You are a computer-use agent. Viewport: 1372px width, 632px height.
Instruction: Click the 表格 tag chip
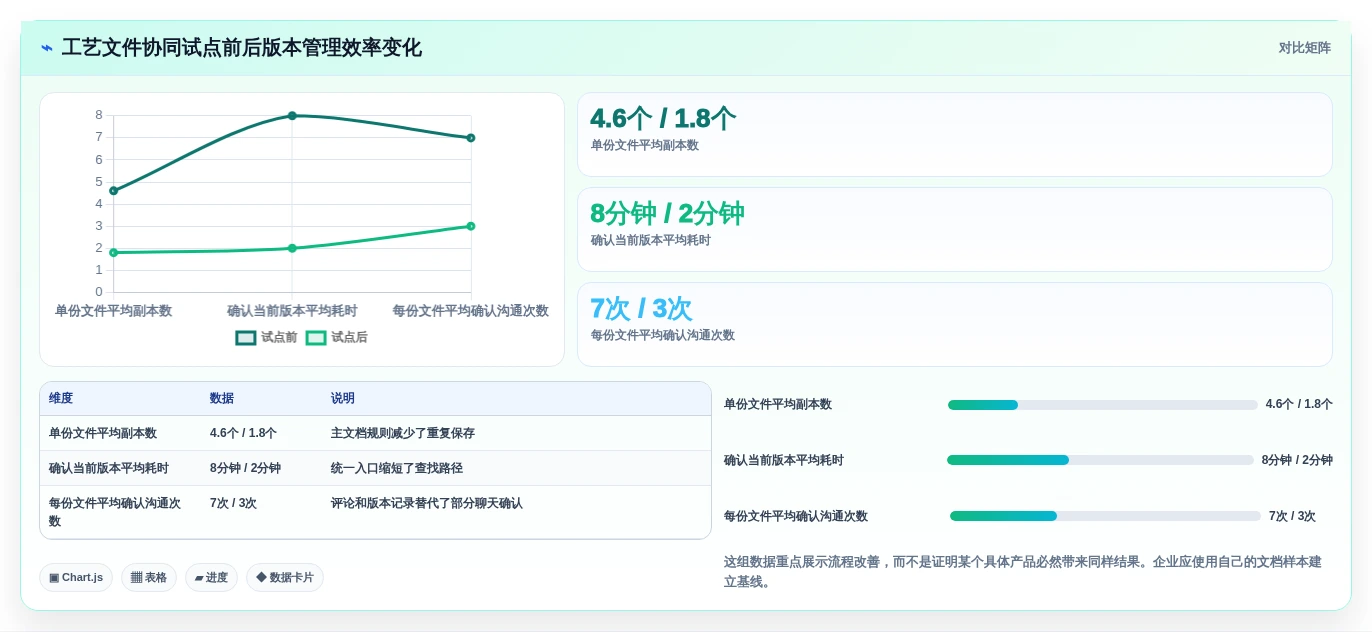click(149, 577)
